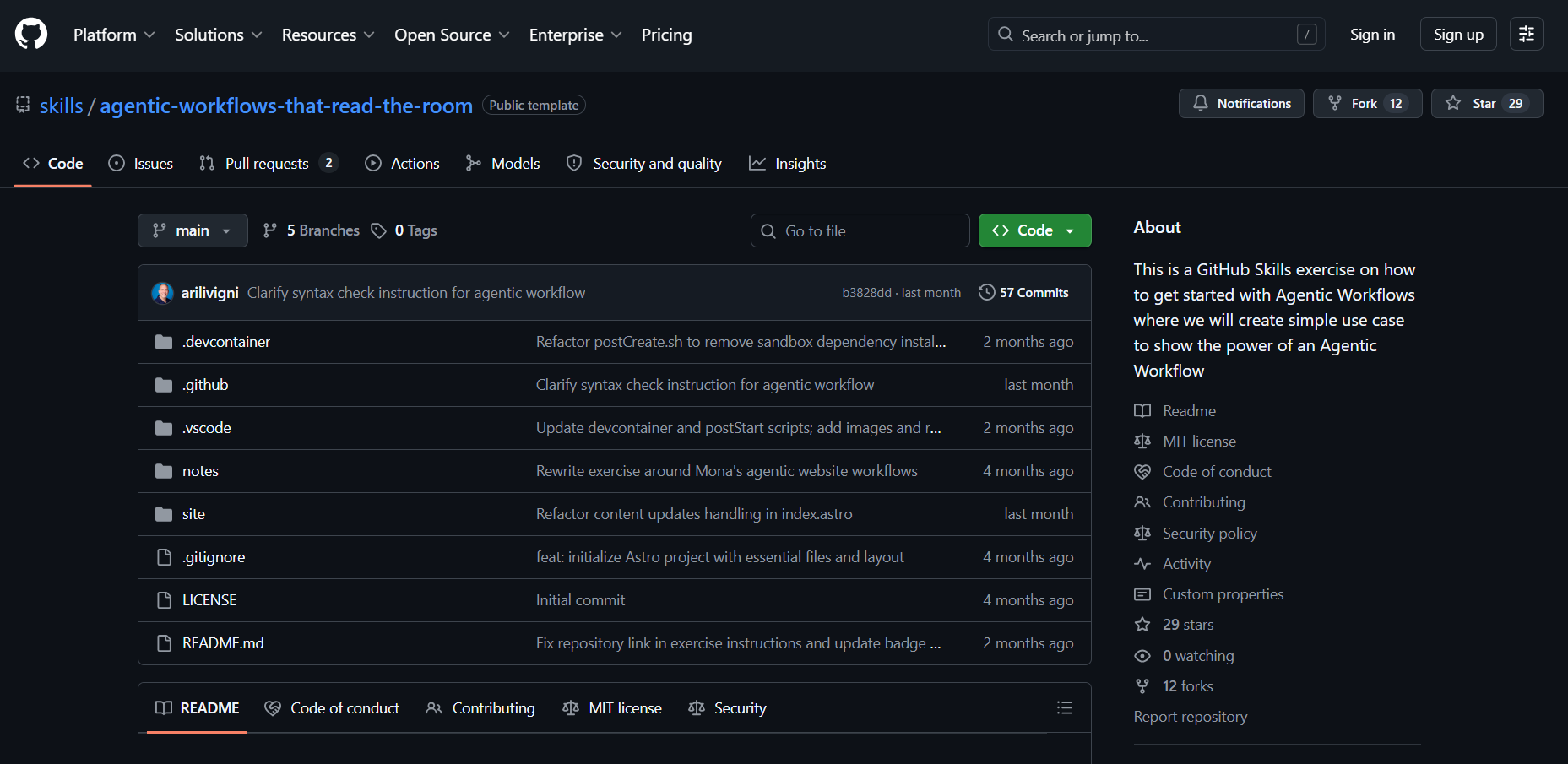This screenshot has height=764, width=1568.
Task: Open the Insights tab
Action: (x=788, y=164)
